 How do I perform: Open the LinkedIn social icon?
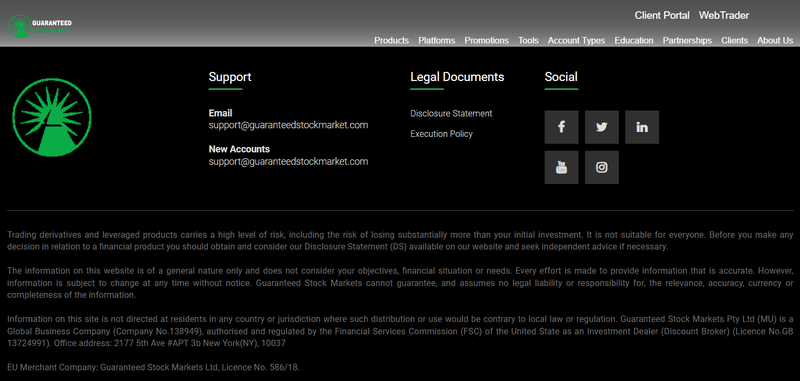click(642, 127)
